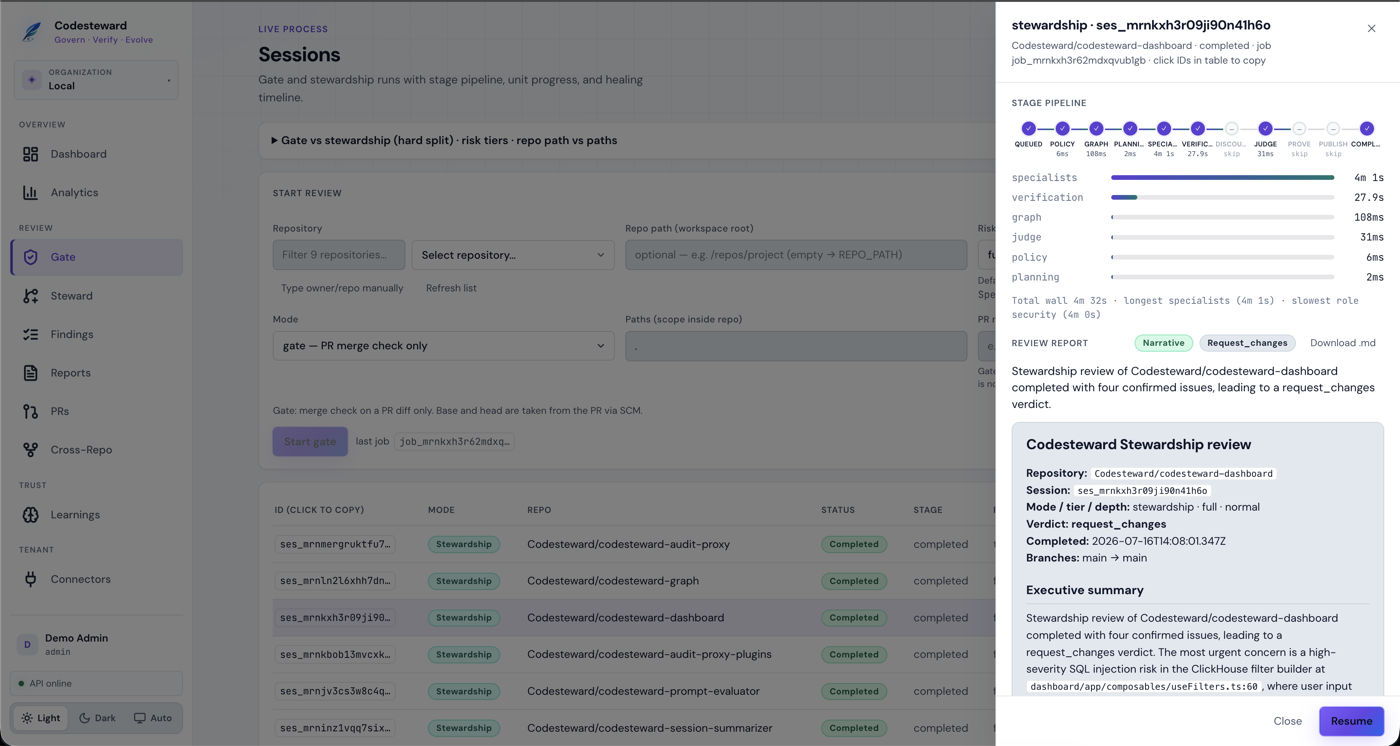1400x746 pixels.
Task: Focus the Repo path input field
Action: [796, 255]
